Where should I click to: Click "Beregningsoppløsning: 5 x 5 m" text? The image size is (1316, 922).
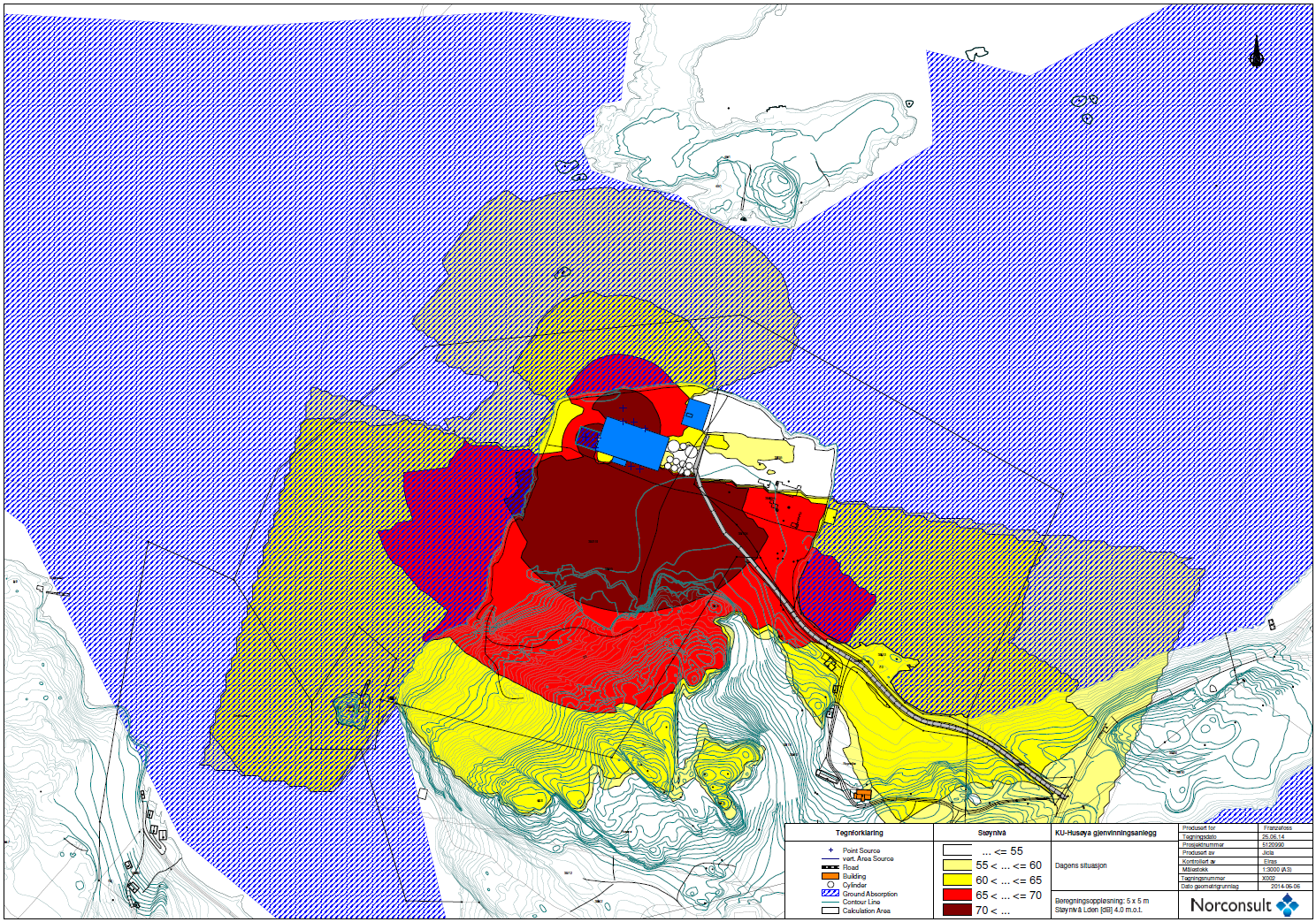(1102, 901)
